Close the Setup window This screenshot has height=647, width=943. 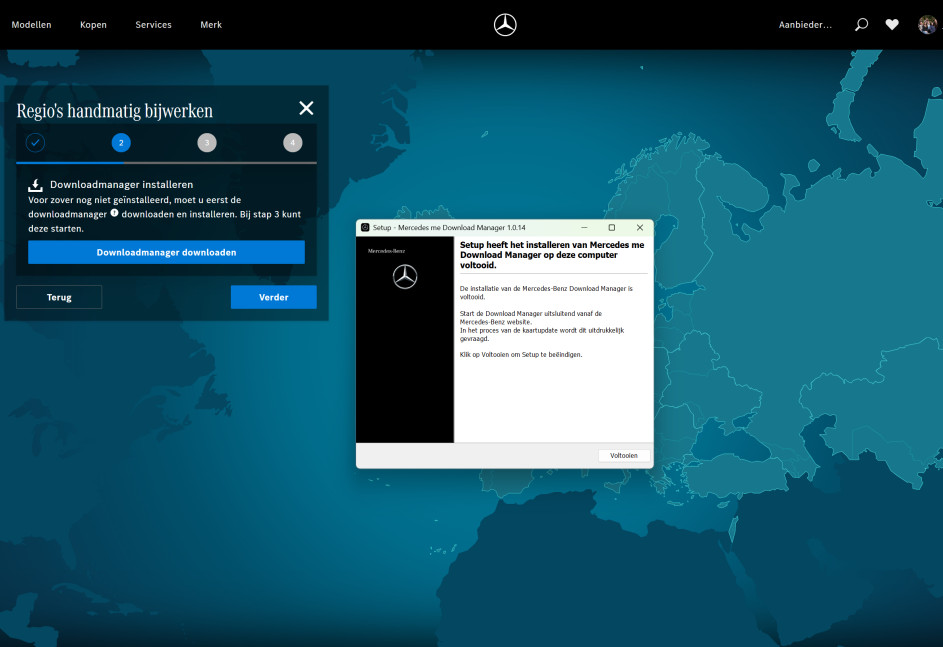(640, 227)
